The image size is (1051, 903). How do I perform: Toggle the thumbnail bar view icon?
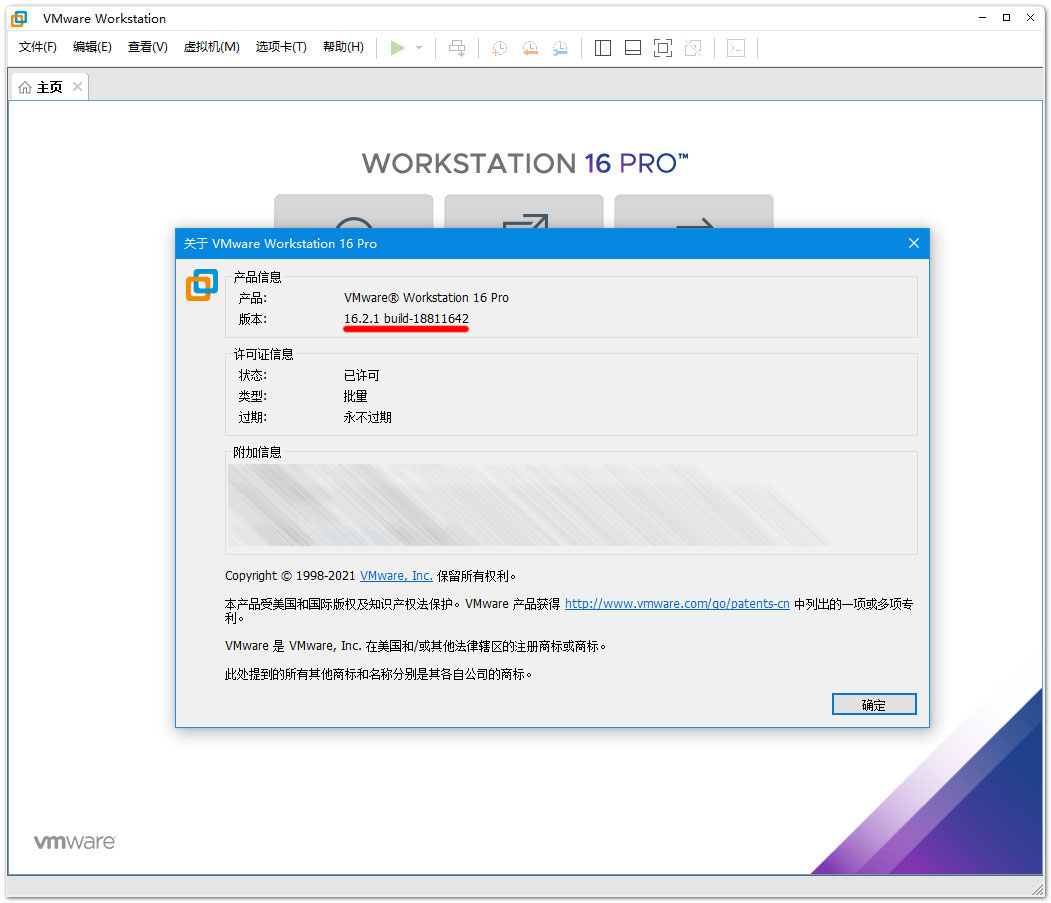633,48
